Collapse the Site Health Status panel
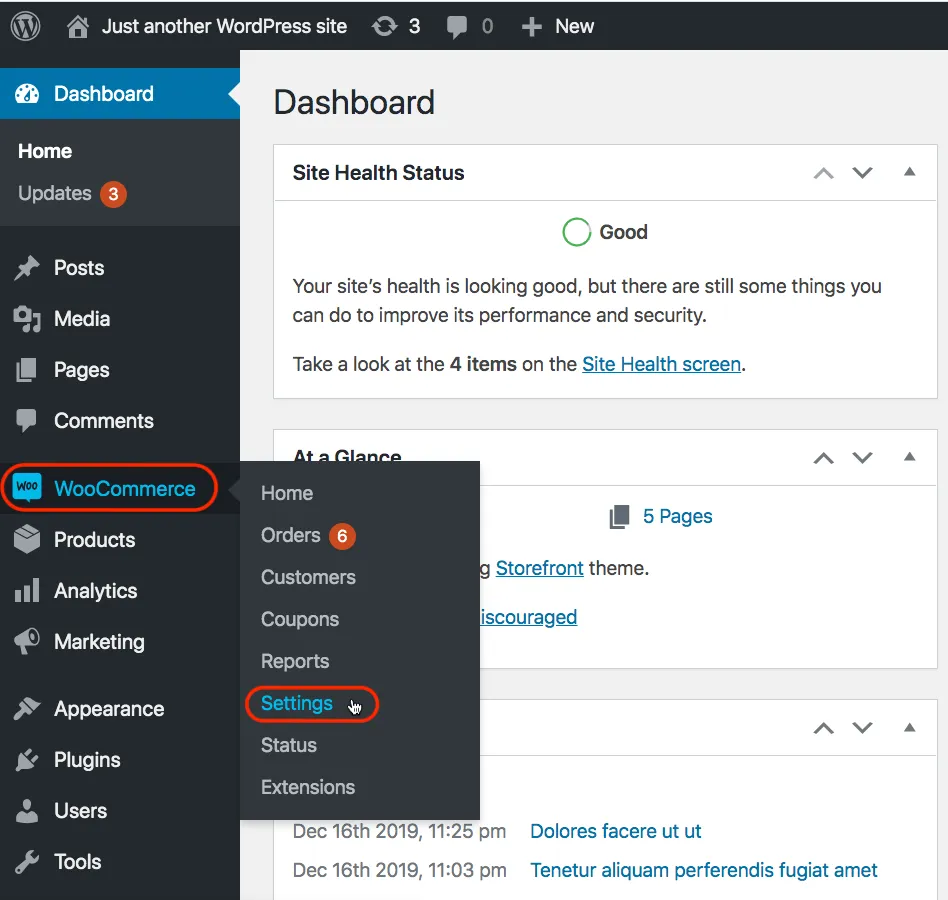948x900 pixels. pos(909,172)
